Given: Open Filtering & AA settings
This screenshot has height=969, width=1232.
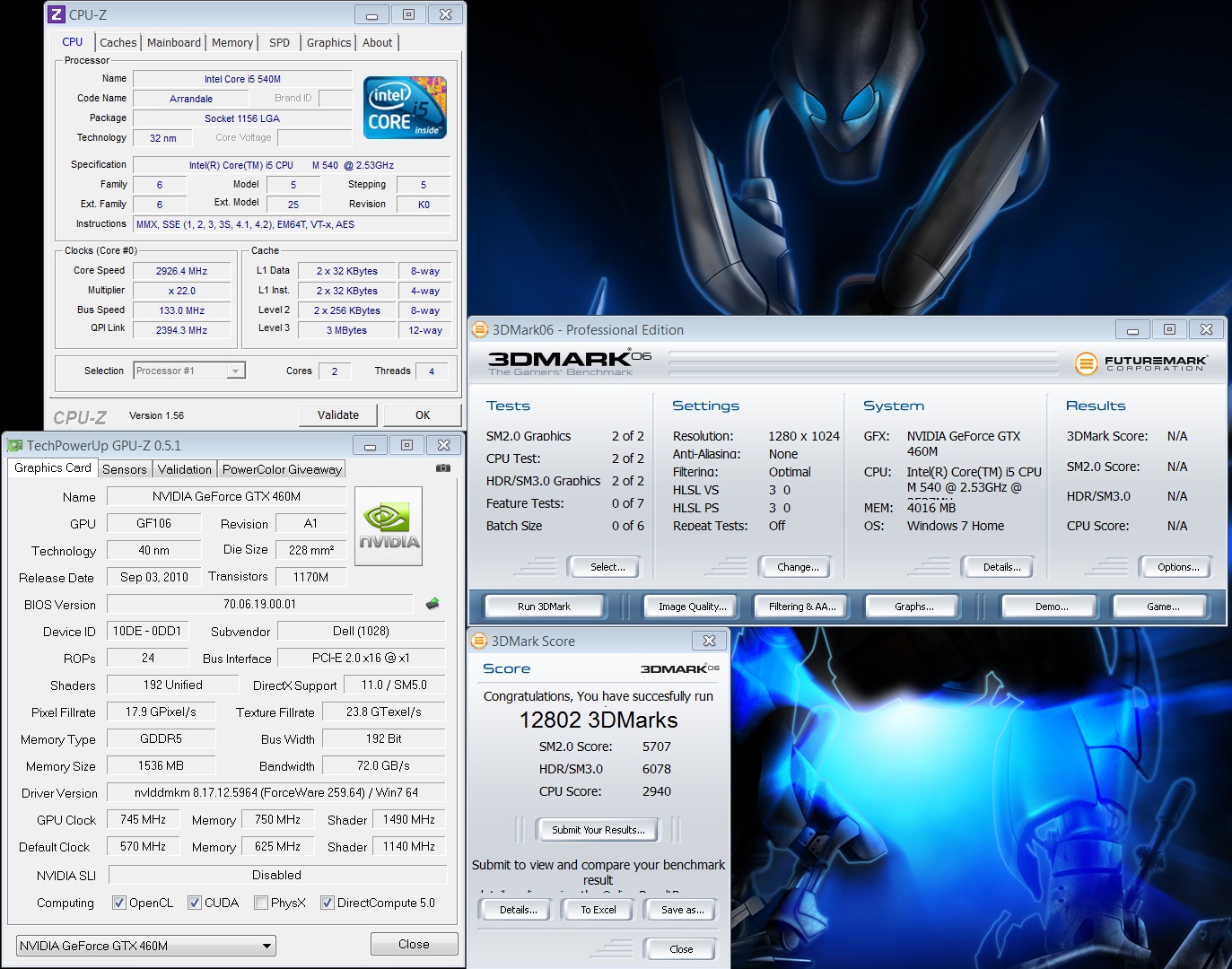Looking at the screenshot, I should click(802, 607).
